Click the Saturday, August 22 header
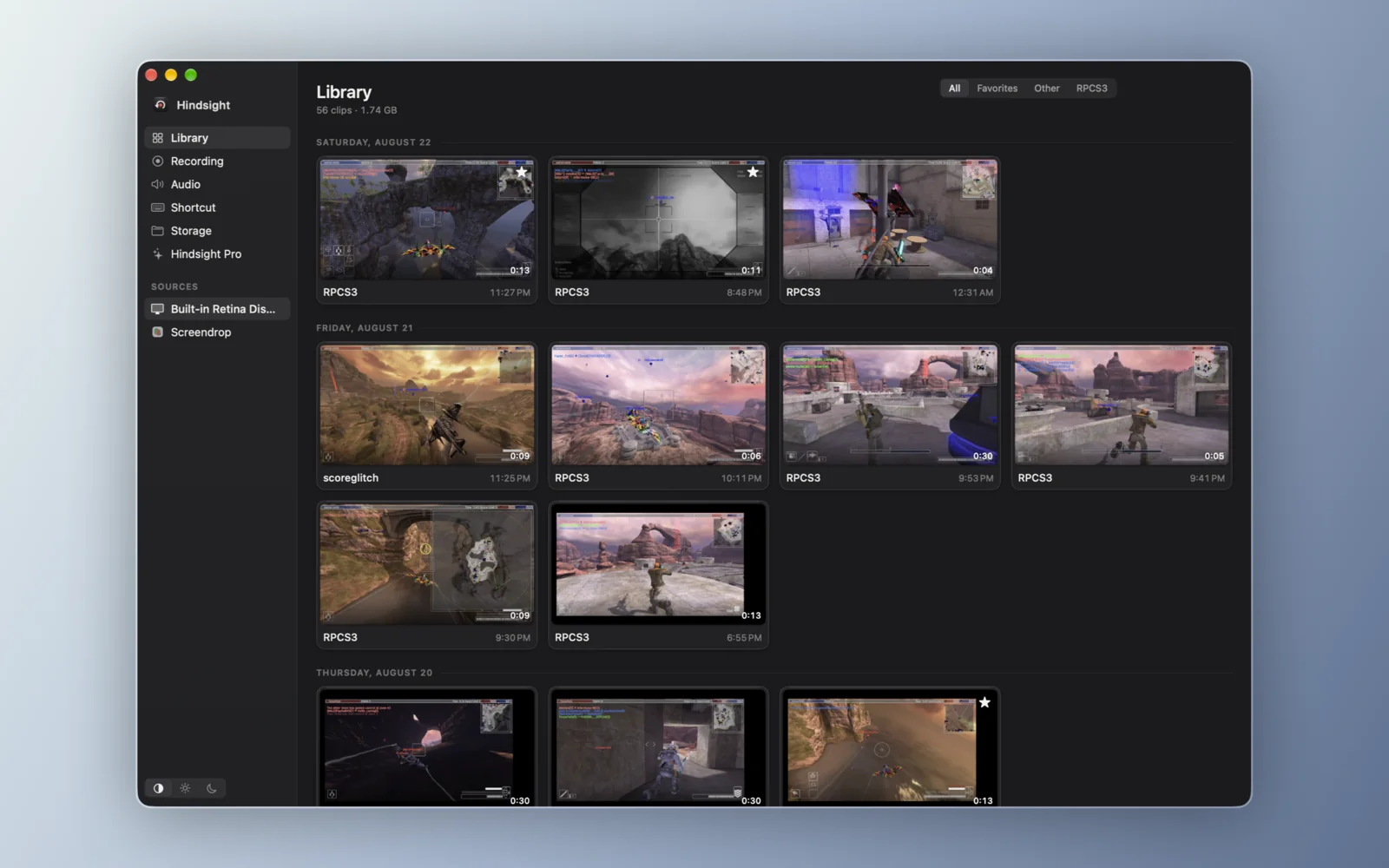1389x868 pixels. tap(373, 142)
